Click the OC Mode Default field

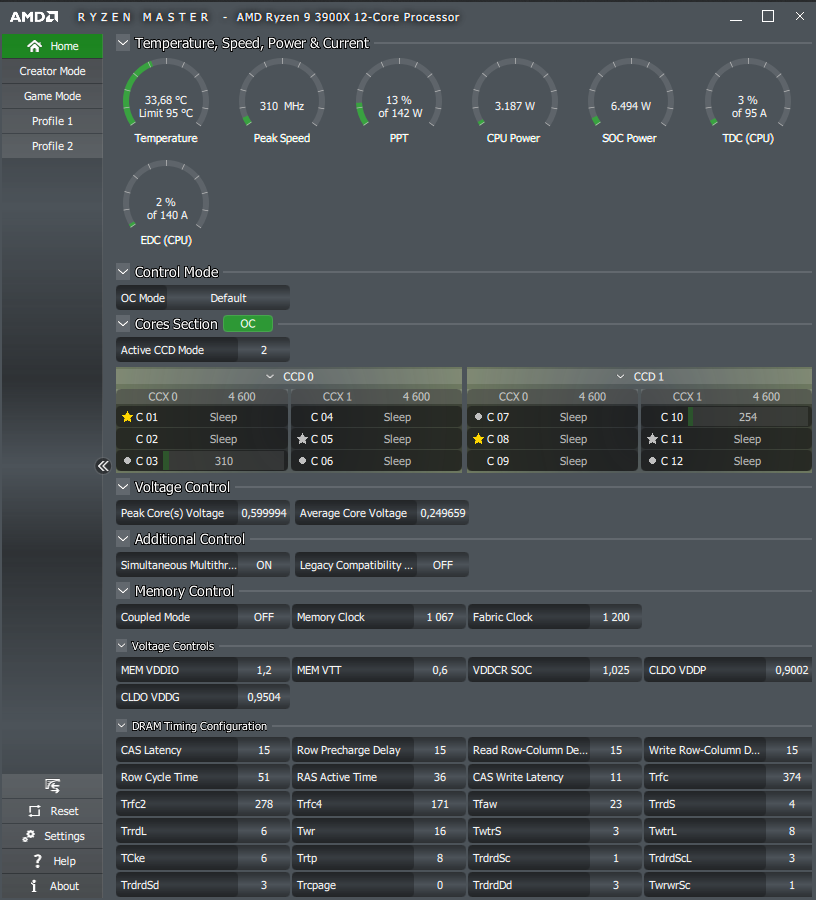tap(228, 298)
